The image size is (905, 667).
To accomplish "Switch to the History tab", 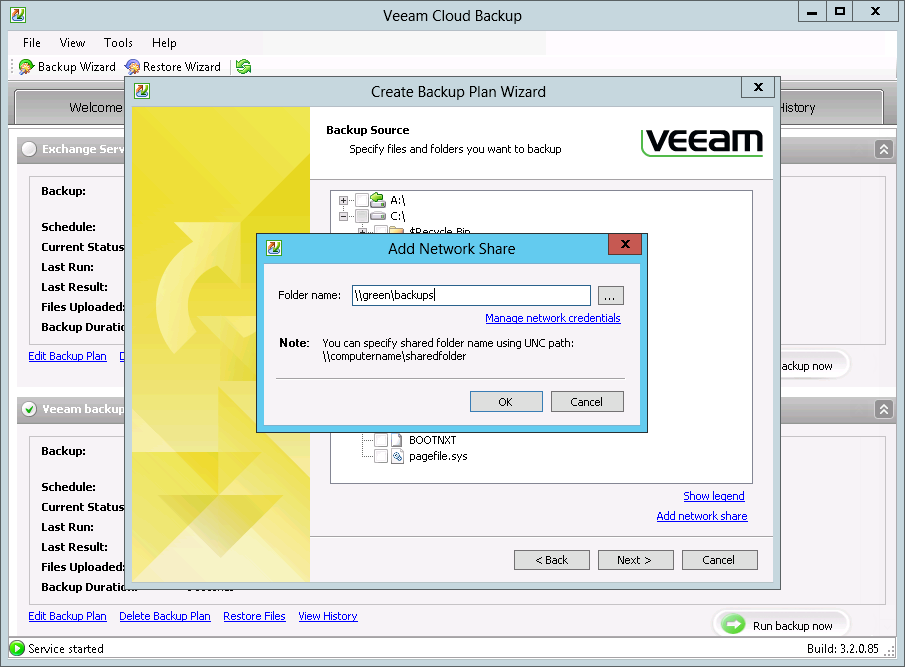I will (x=831, y=107).
